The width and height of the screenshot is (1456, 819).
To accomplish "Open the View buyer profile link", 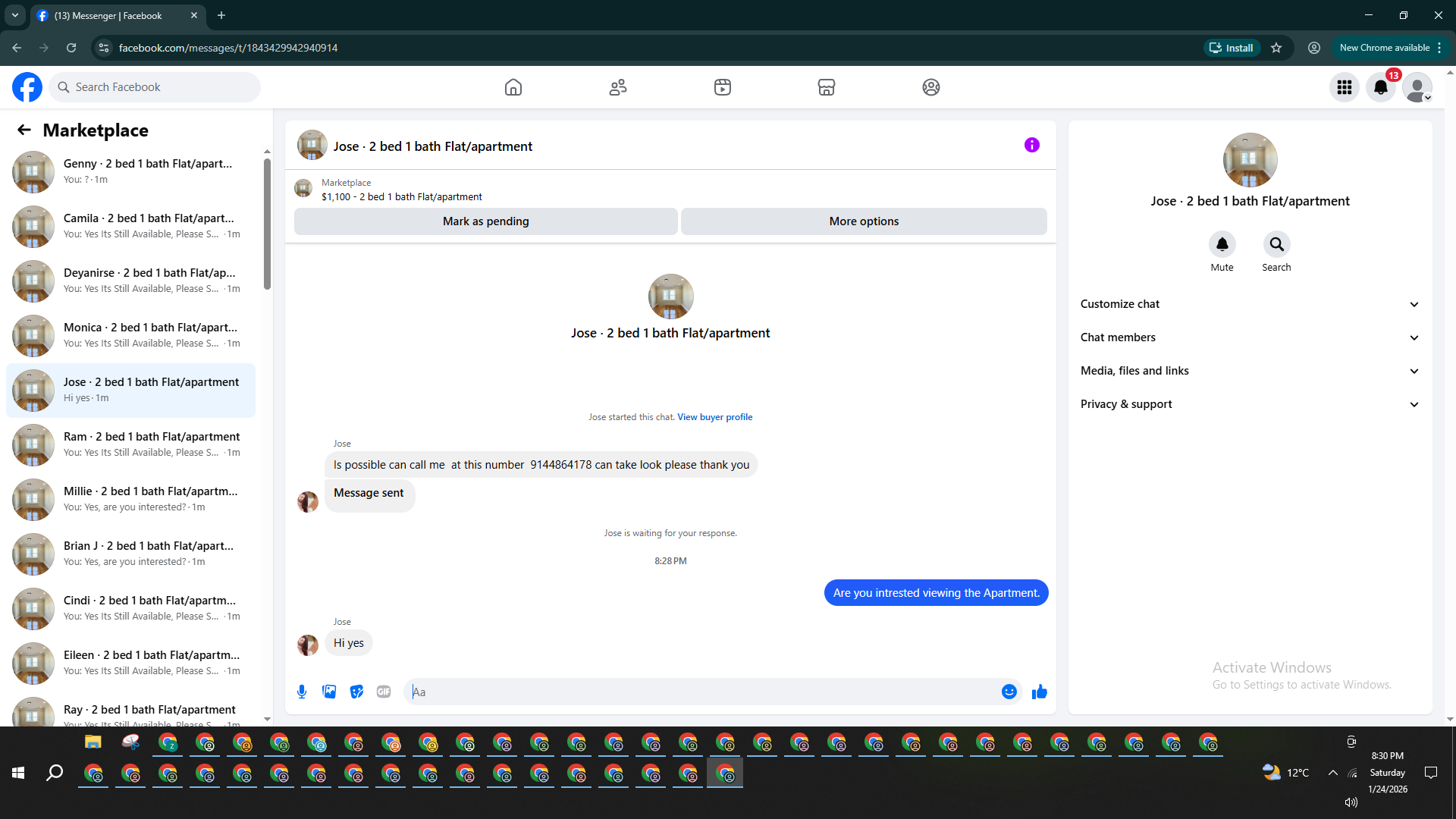I will tap(714, 417).
